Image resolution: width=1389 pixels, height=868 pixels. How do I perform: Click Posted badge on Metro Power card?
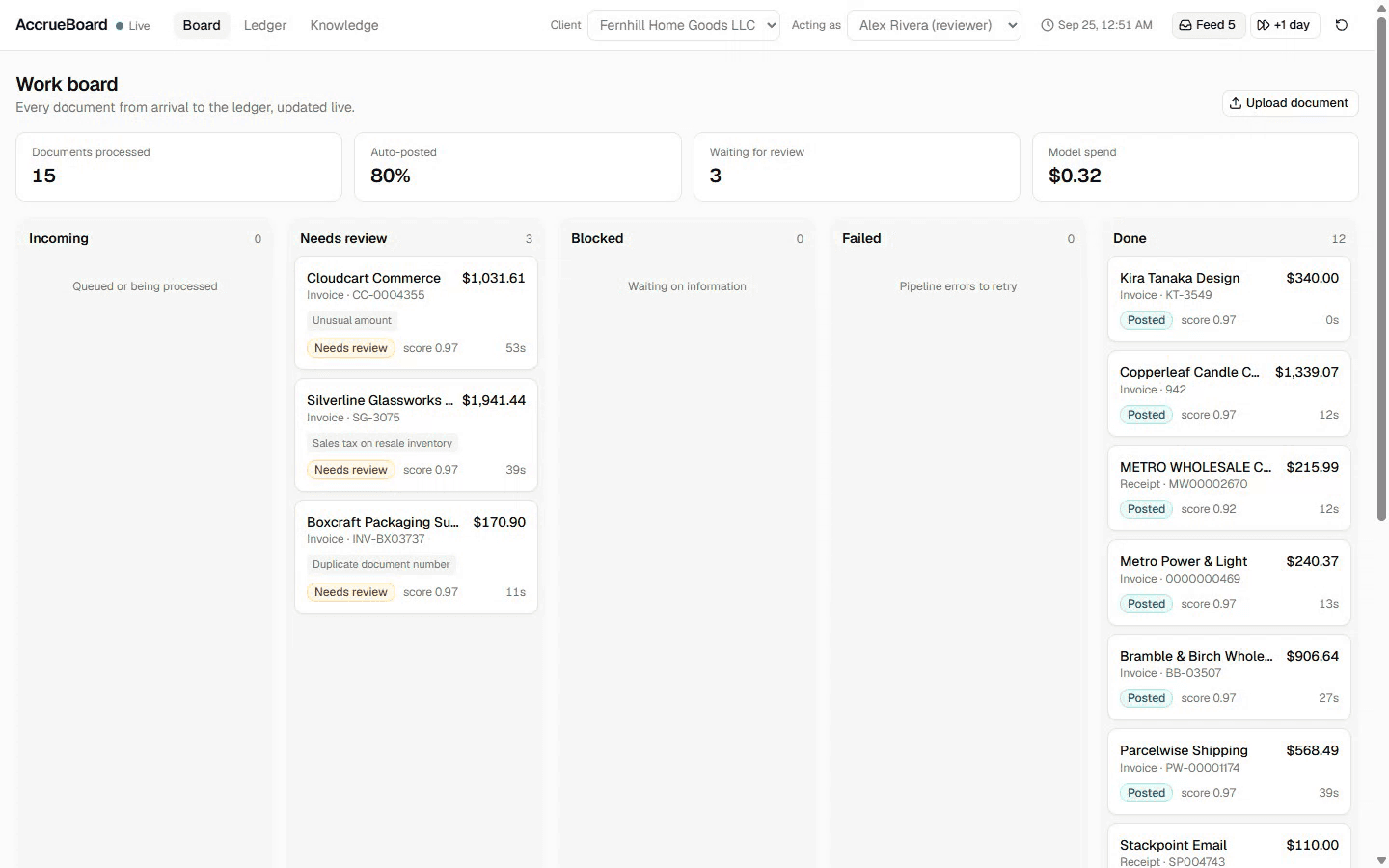click(1146, 604)
